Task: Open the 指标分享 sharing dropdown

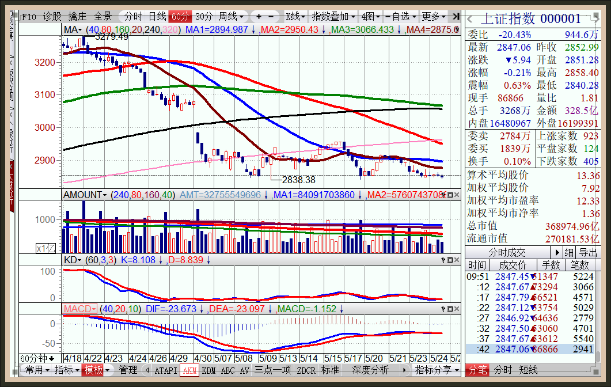Action: tap(437, 369)
